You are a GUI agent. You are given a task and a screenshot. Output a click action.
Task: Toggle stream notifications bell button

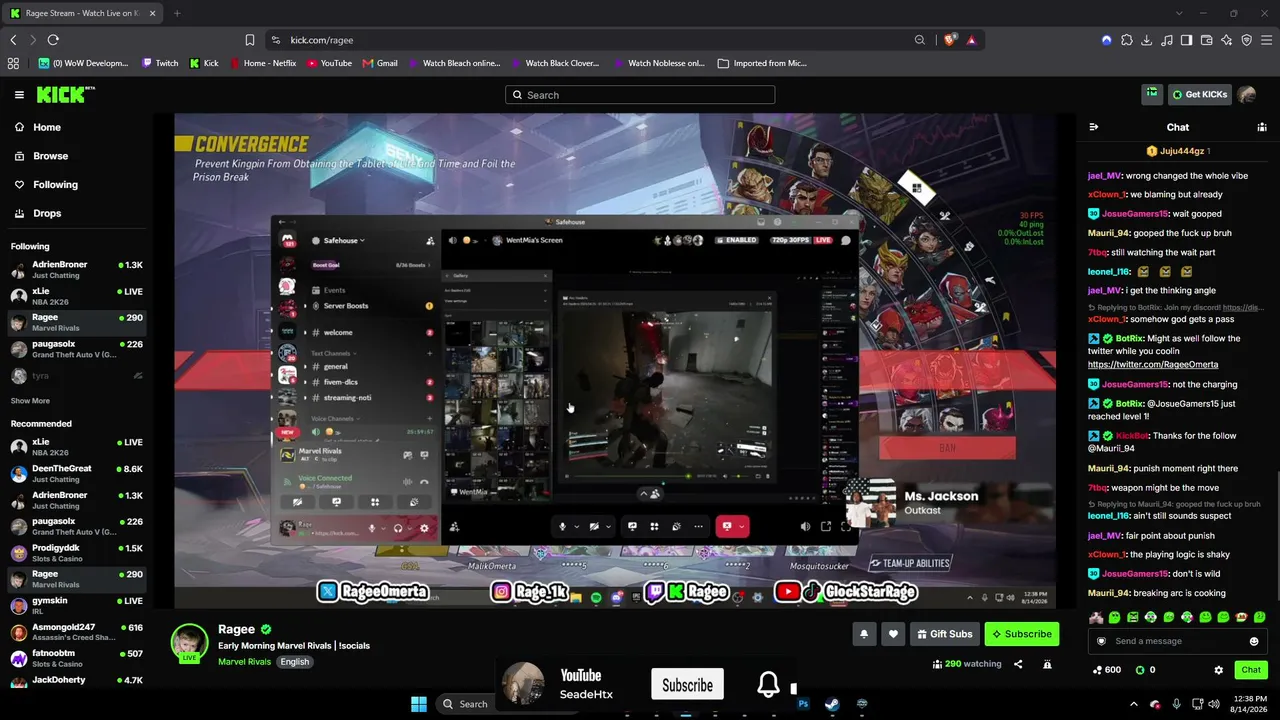pyautogui.click(x=864, y=634)
